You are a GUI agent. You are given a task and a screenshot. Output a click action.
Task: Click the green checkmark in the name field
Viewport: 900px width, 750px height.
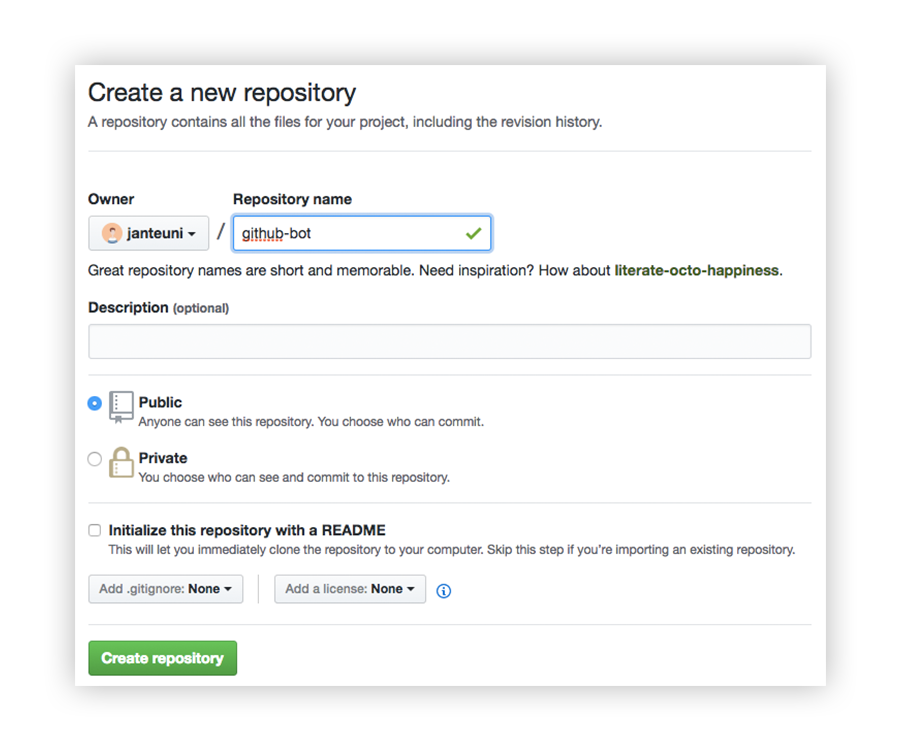(474, 232)
